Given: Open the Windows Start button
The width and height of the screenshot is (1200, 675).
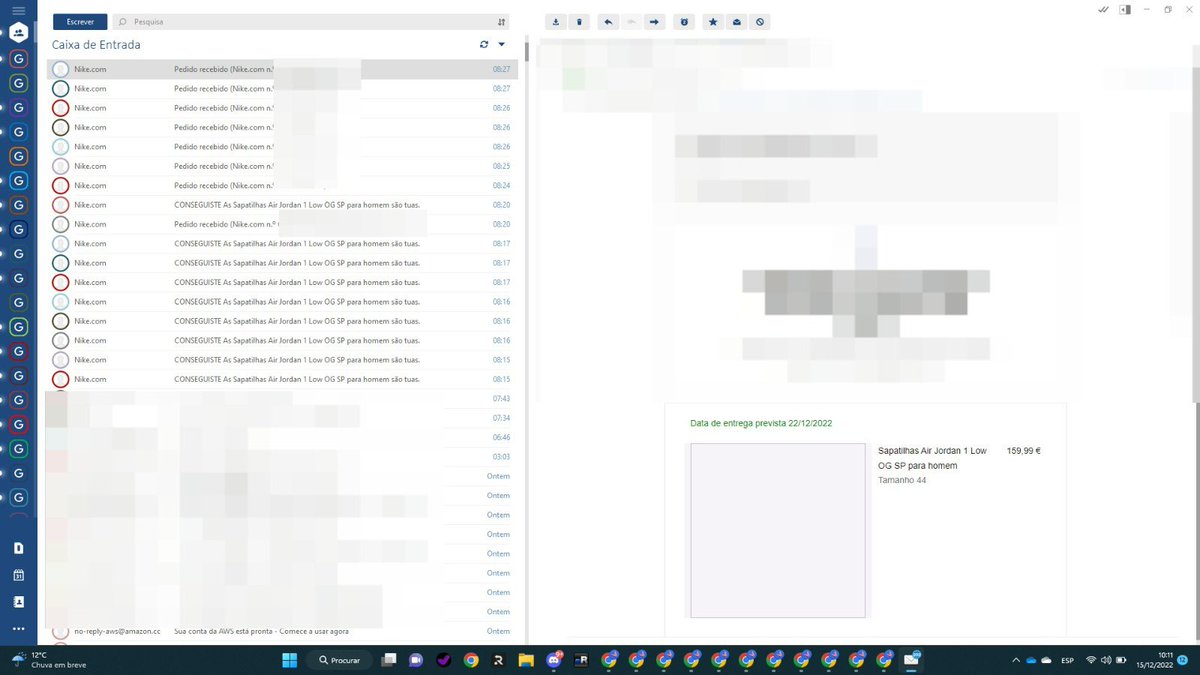Looking at the screenshot, I should [x=289, y=660].
